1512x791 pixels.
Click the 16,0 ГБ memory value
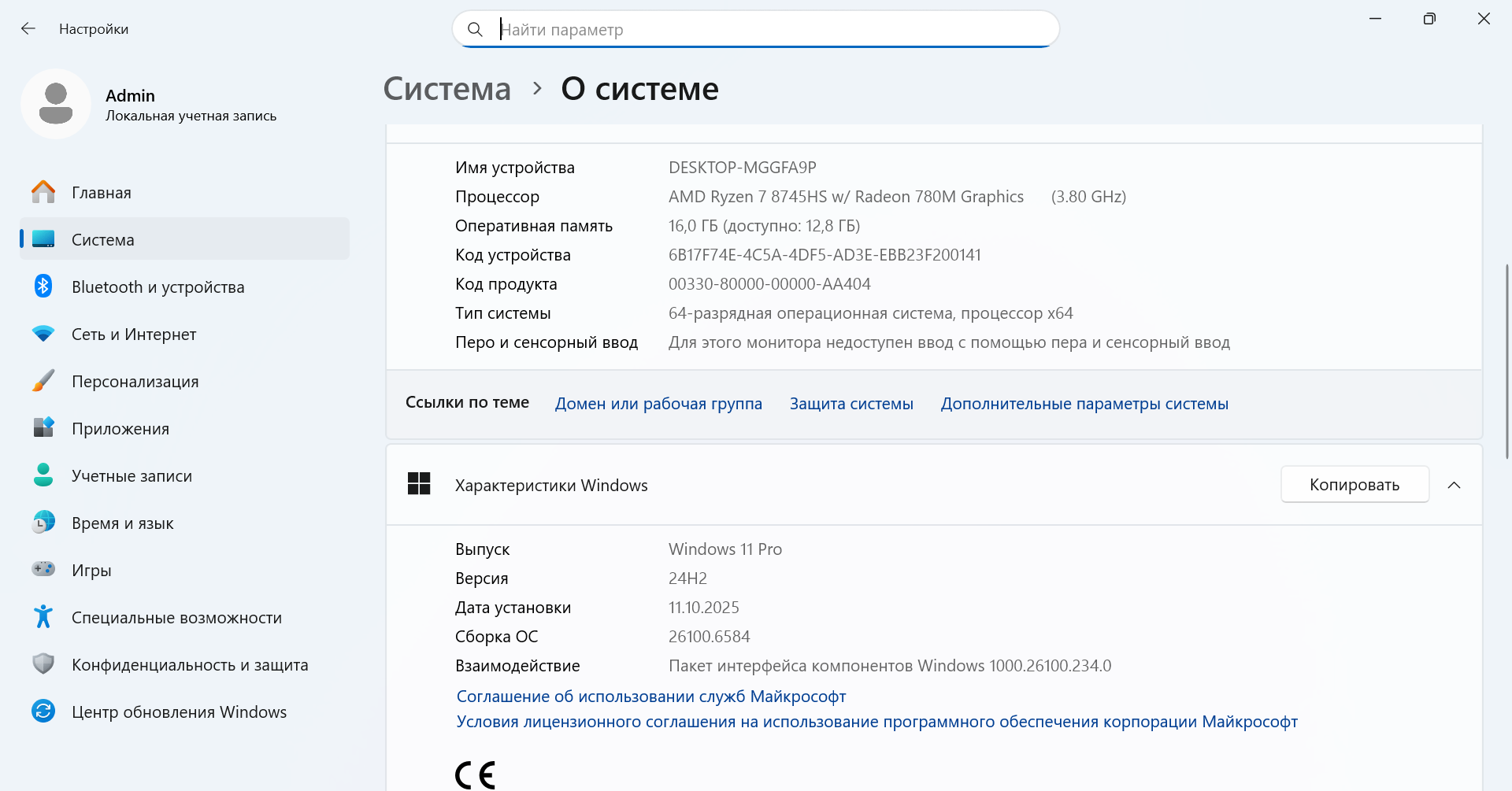pos(764,226)
